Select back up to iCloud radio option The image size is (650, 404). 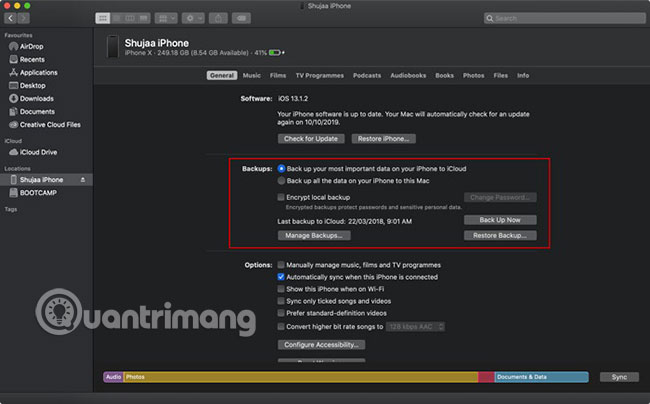[x=281, y=169]
